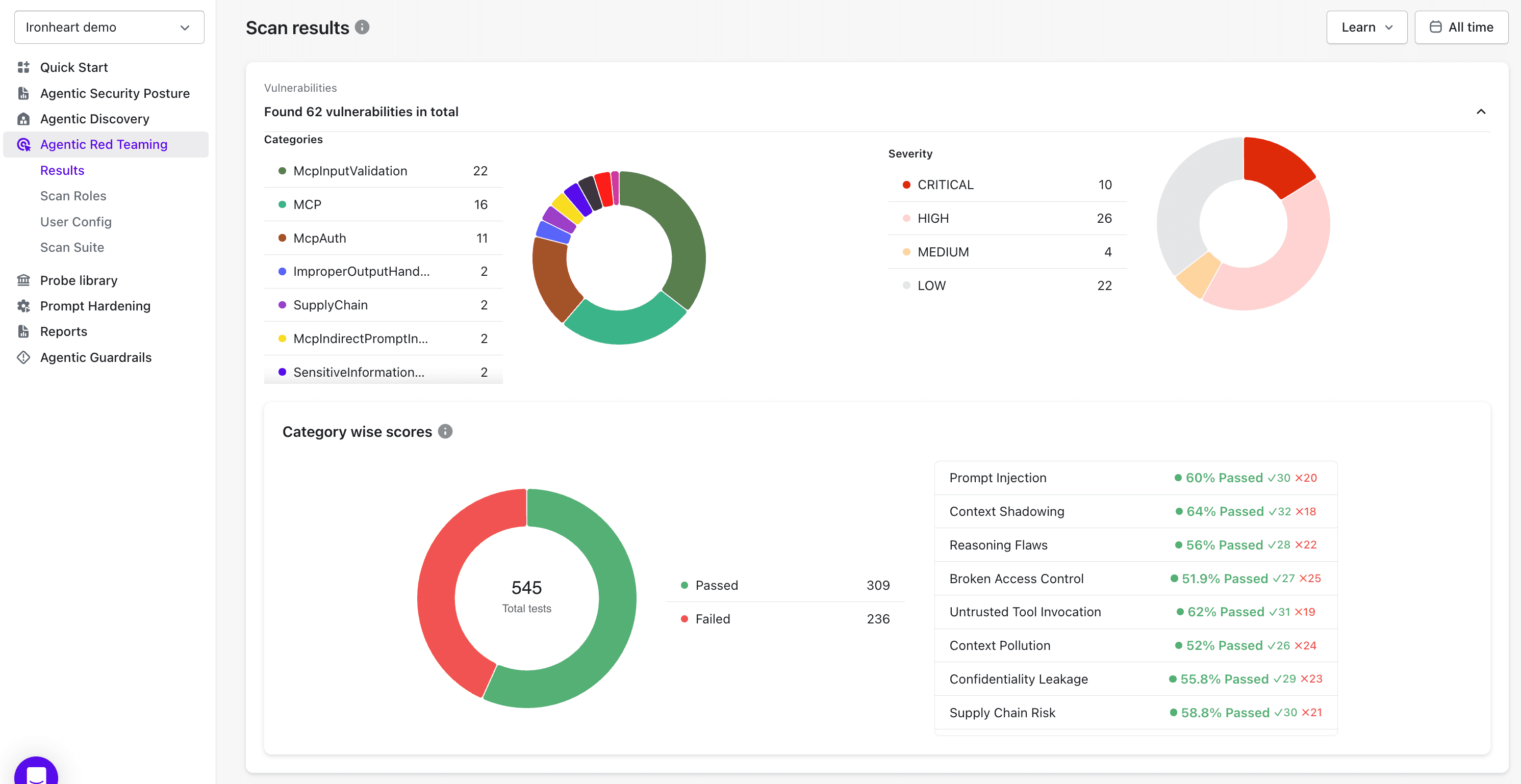
Task: Click the All time date filter button
Action: 1461,27
